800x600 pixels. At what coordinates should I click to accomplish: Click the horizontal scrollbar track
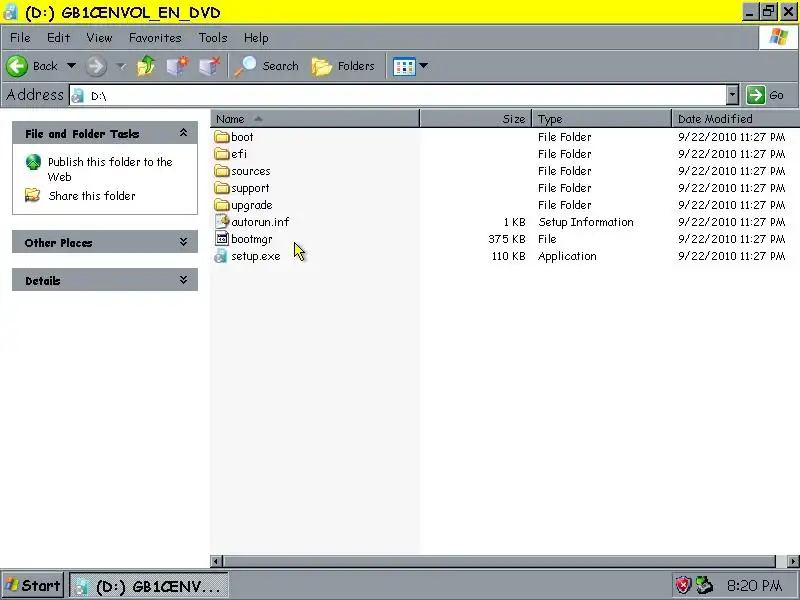pos(782,561)
